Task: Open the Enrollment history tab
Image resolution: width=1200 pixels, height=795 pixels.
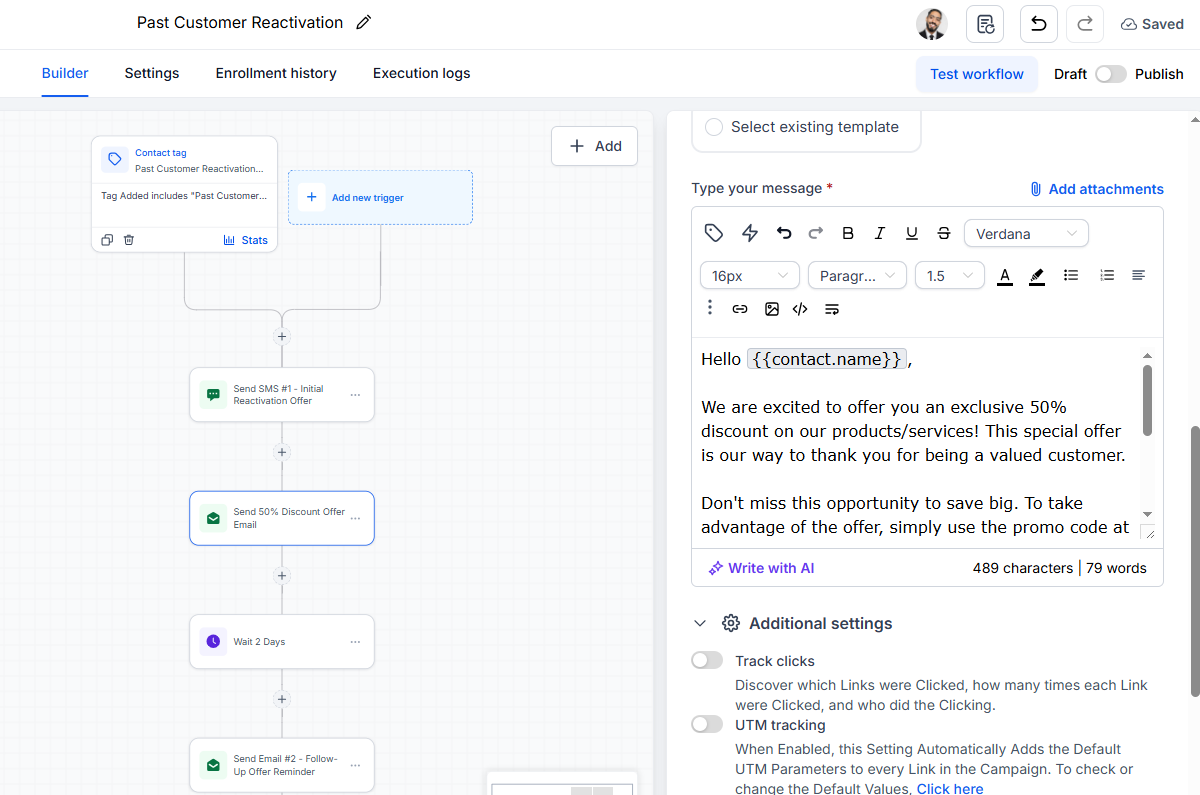Action: pos(276,73)
